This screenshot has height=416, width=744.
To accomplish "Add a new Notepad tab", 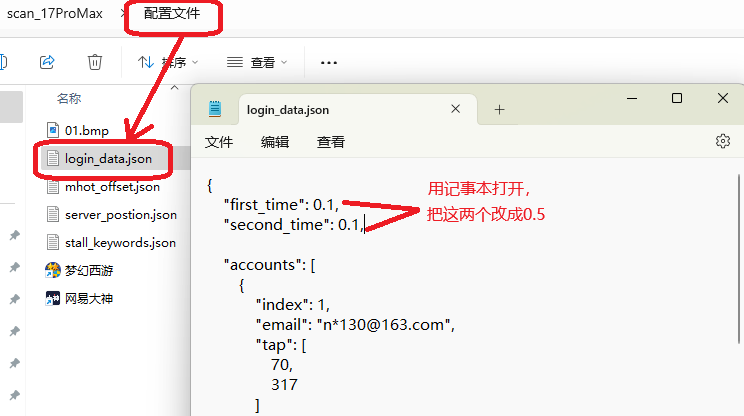I will [x=500, y=109].
